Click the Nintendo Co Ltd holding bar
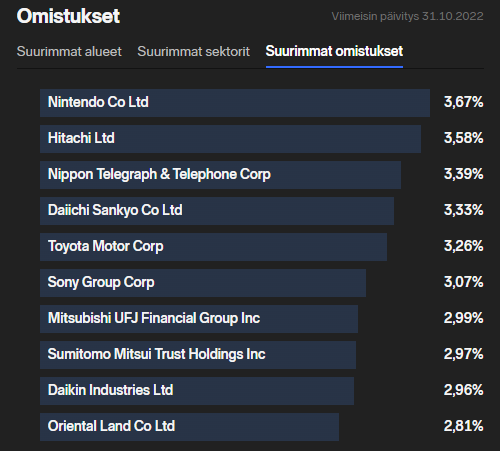Viewport: 500px width, 451px height. (x=235, y=103)
